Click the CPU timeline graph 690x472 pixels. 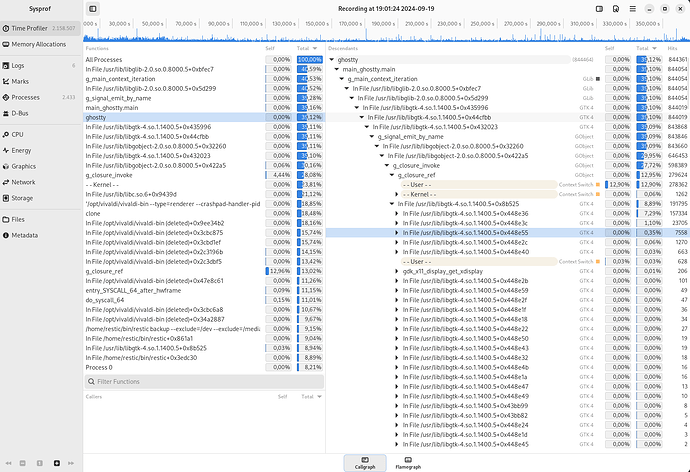[386, 36]
